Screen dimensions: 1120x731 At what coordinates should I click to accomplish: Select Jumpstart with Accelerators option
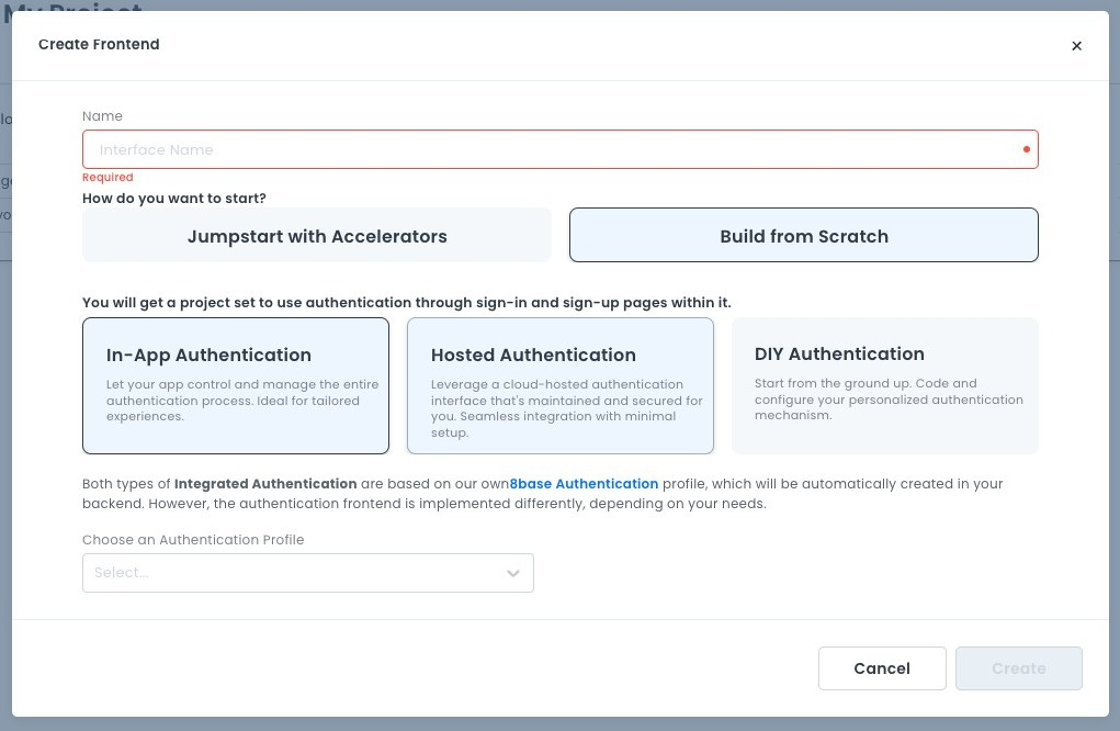coord(317,236)
